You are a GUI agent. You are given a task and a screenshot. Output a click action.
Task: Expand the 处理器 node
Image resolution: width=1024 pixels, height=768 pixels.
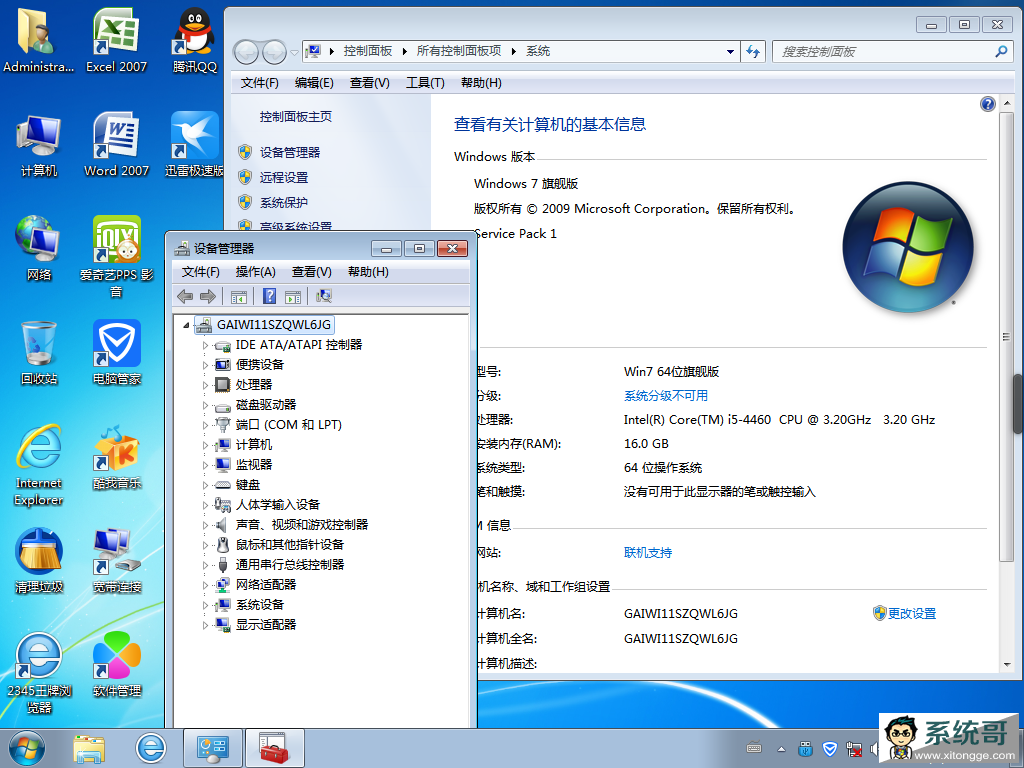[205, 385]
